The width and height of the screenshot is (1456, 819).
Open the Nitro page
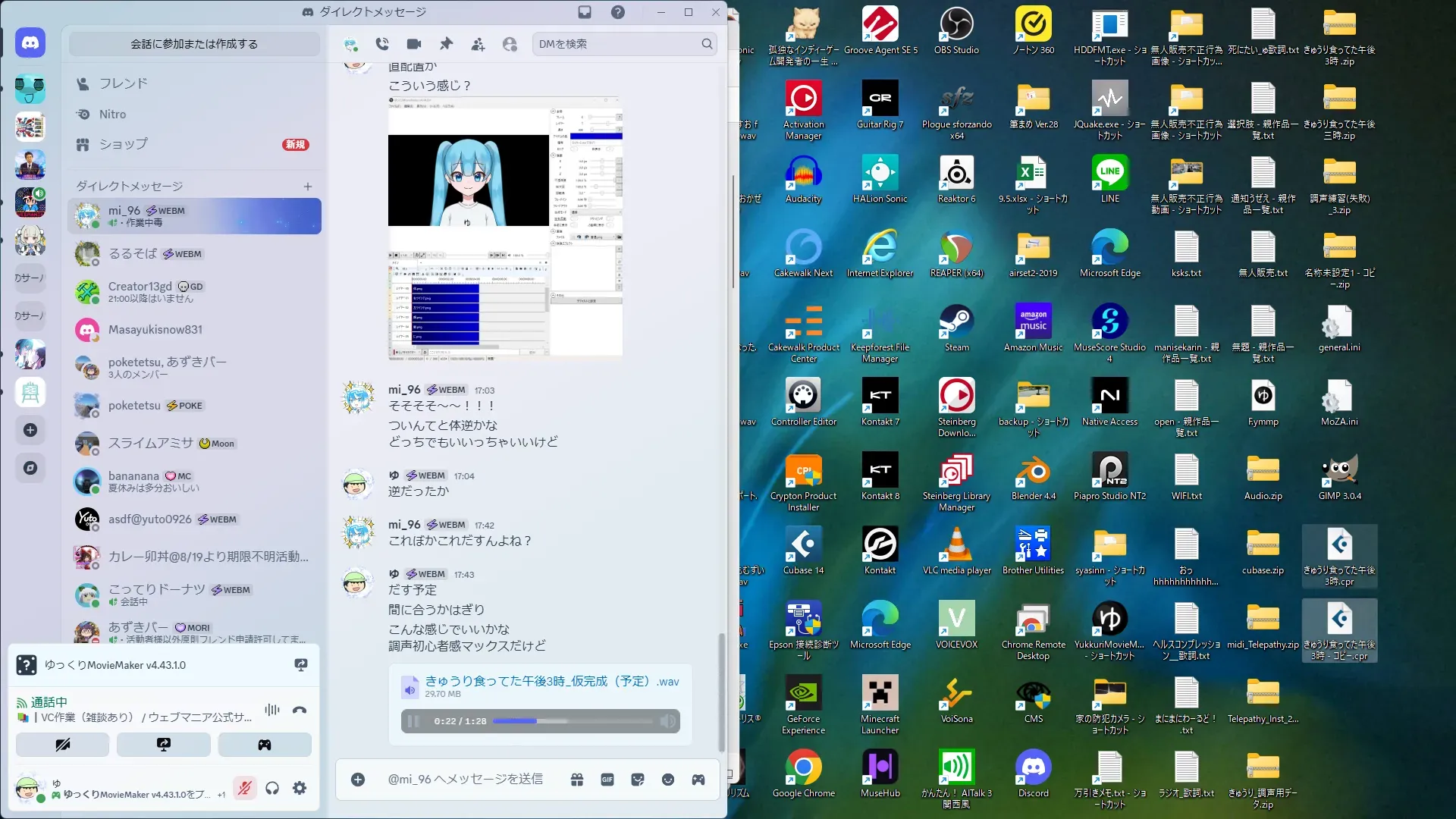pos(112,115)
